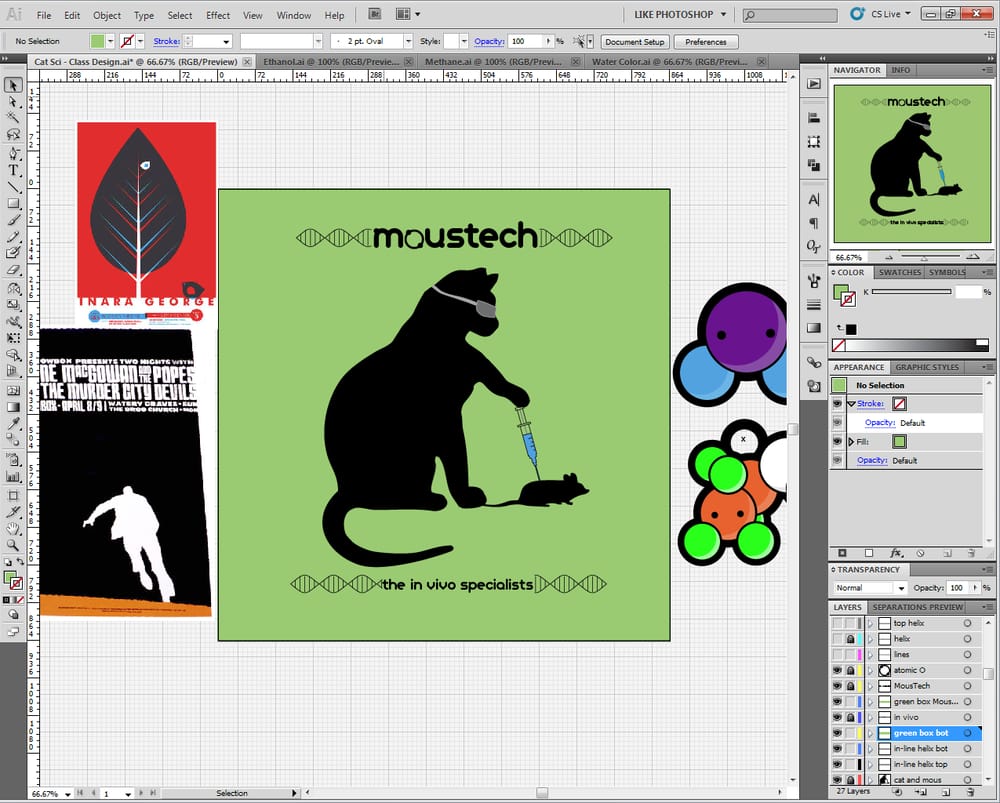
Task: Show the hidden lines layer
Action: pos(837,654)
